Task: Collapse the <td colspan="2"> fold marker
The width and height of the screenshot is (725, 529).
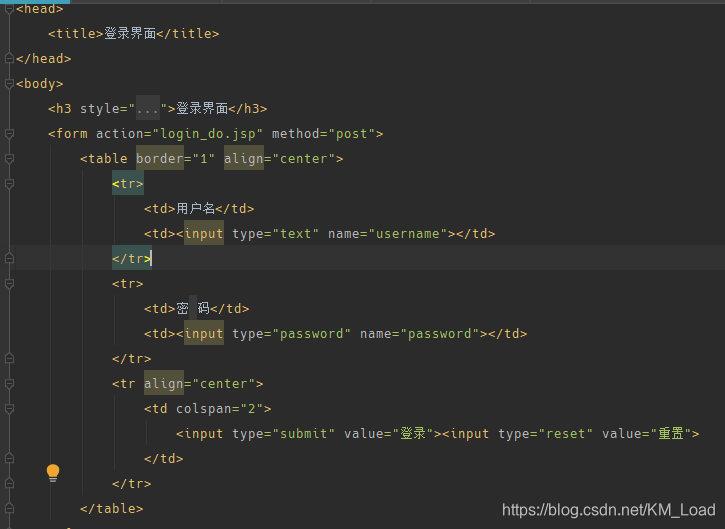Action: pyautogui.click(x=9, y=408)
